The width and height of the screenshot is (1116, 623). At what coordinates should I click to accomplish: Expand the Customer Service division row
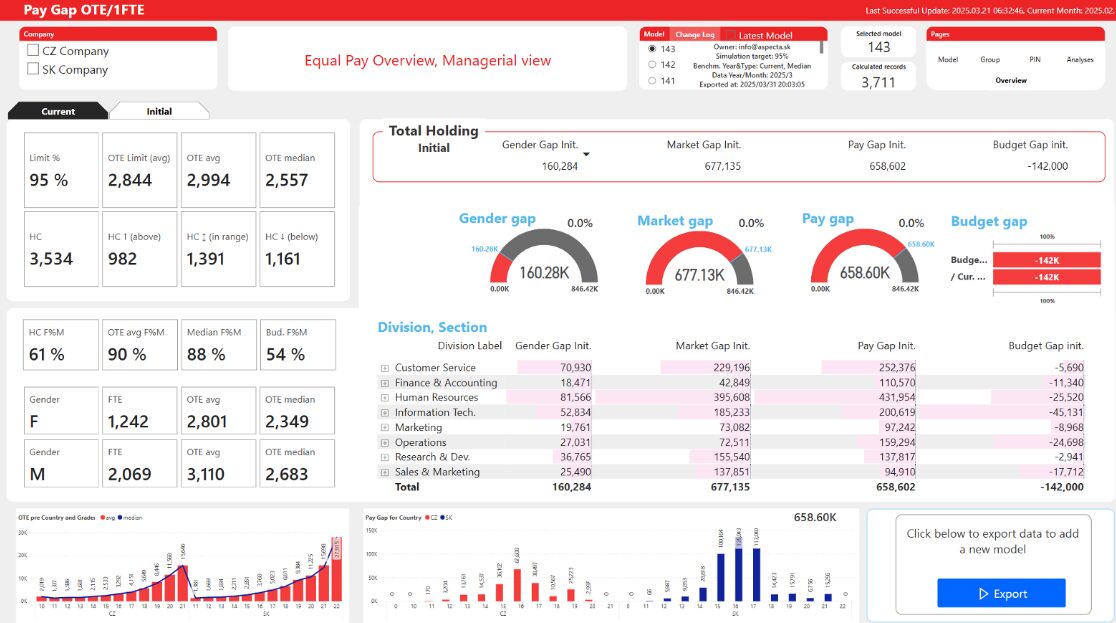pyautogui.click(x=384, y=368)
